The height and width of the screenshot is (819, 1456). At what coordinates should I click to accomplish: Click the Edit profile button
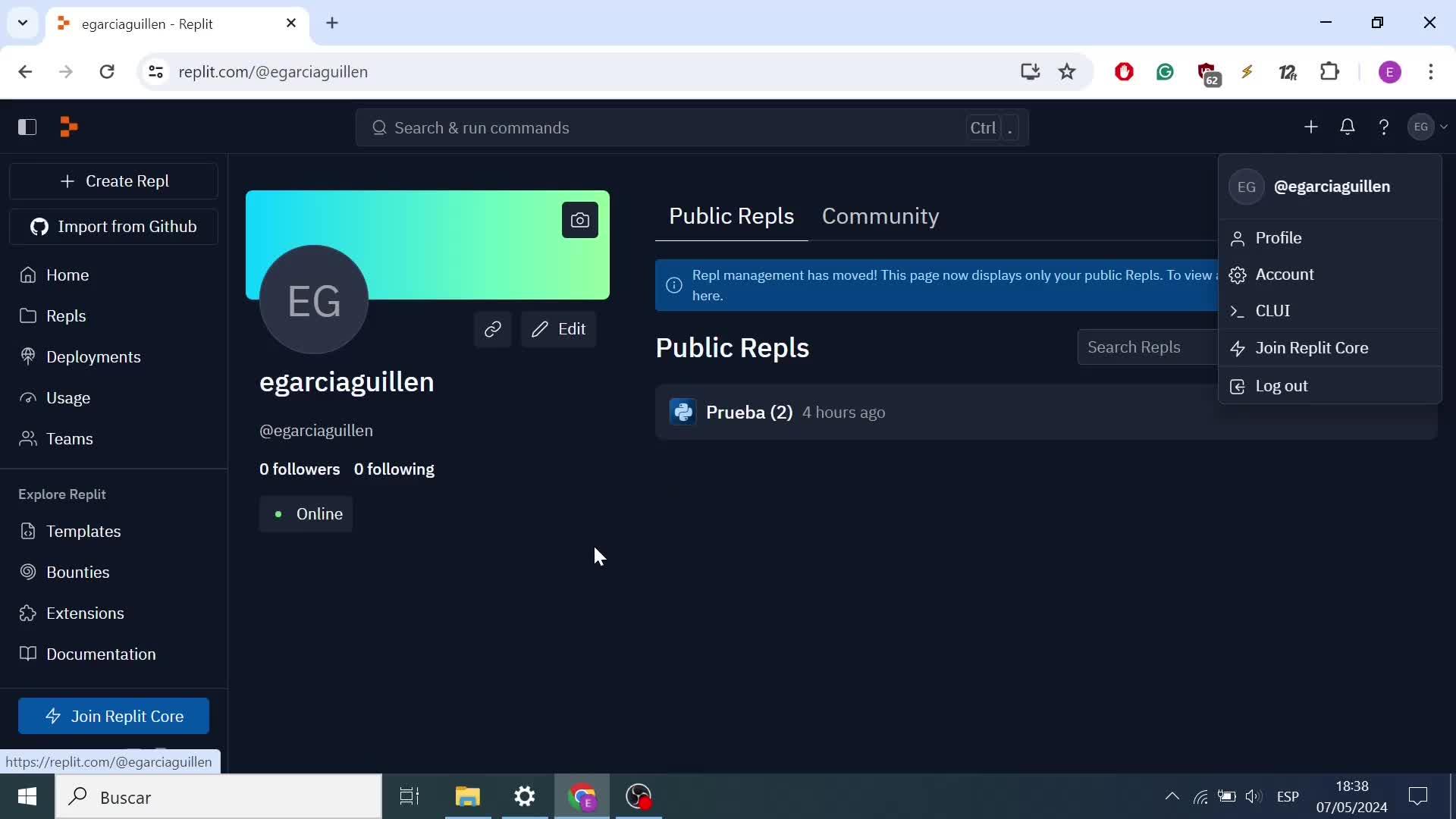[558, 329]
